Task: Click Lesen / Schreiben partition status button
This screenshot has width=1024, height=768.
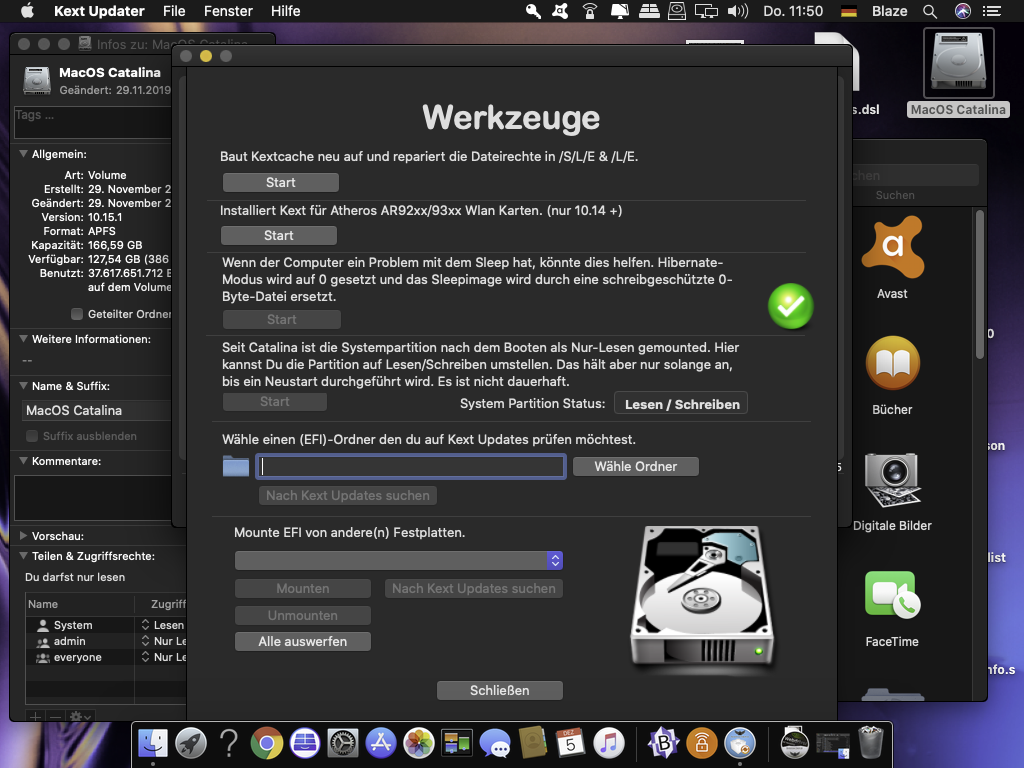Action: click(681, 404)
